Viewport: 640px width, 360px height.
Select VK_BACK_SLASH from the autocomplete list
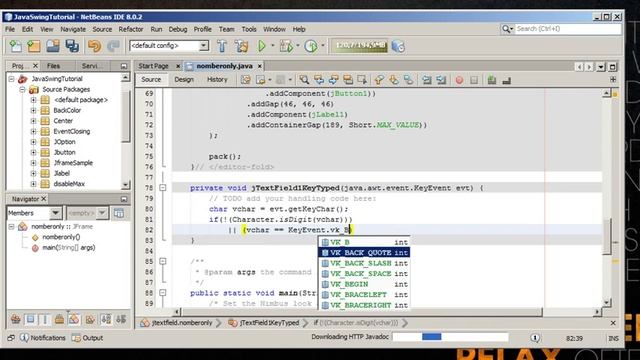tap(364, 263)
